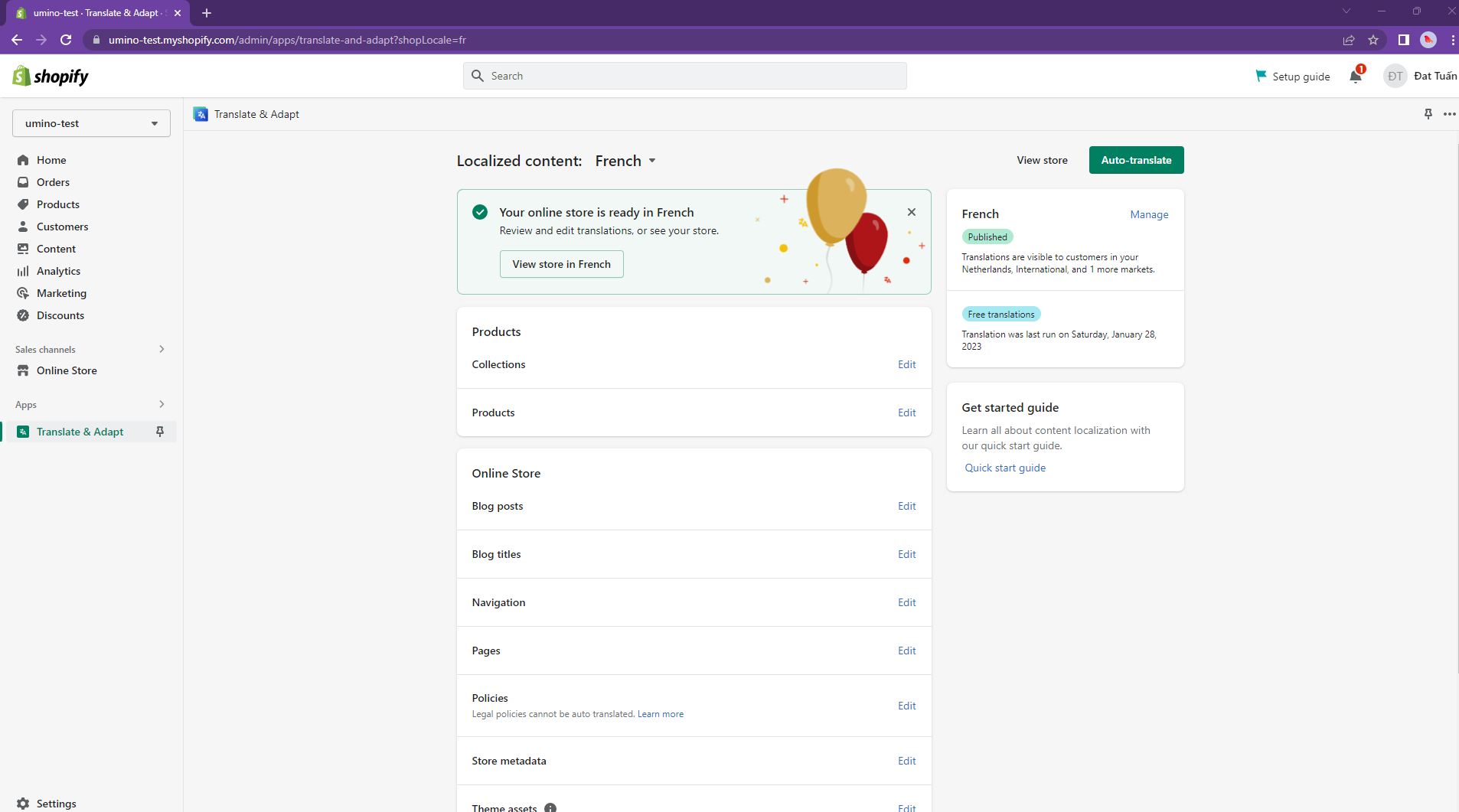1459x812 pixels.
Task: Open the umino-test store switcher dropdown
Action: [91, 123]
